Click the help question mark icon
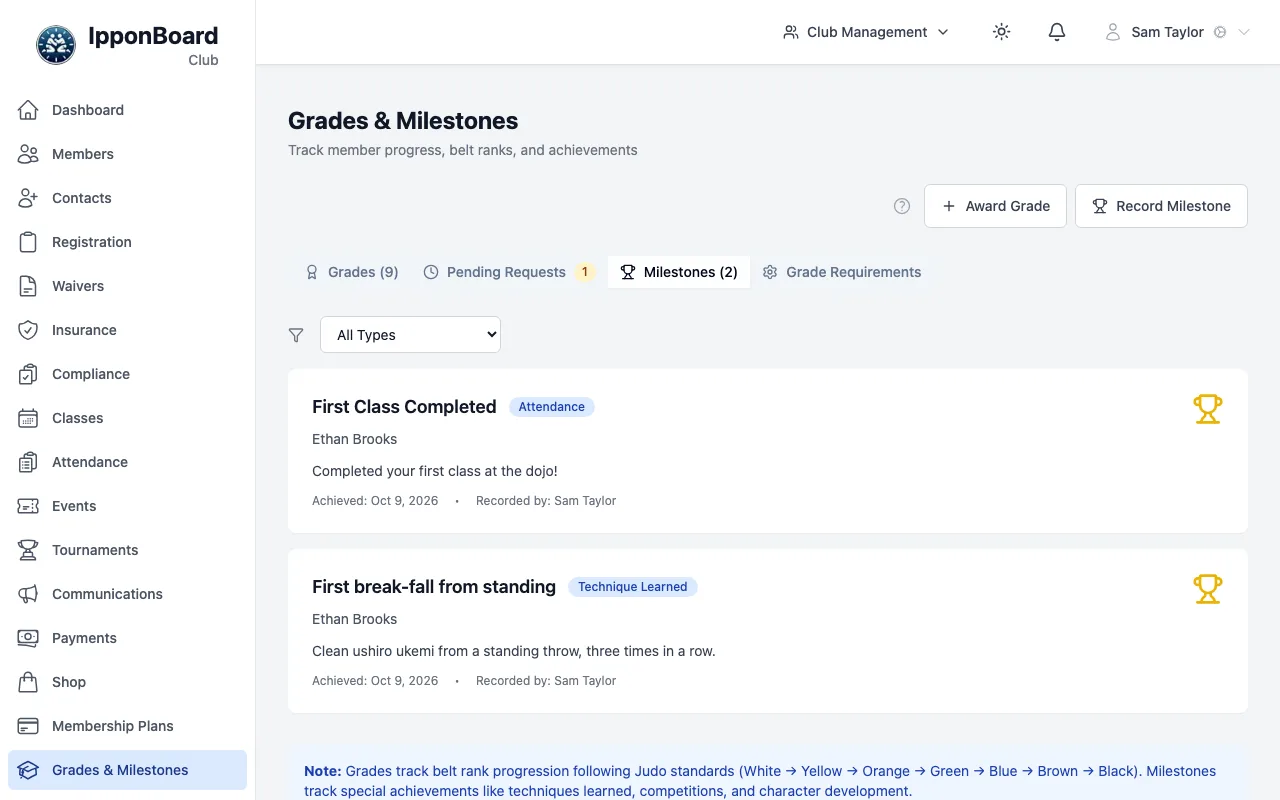The width and height of the screenshot is (1280, 800). [x=902, y=206]
